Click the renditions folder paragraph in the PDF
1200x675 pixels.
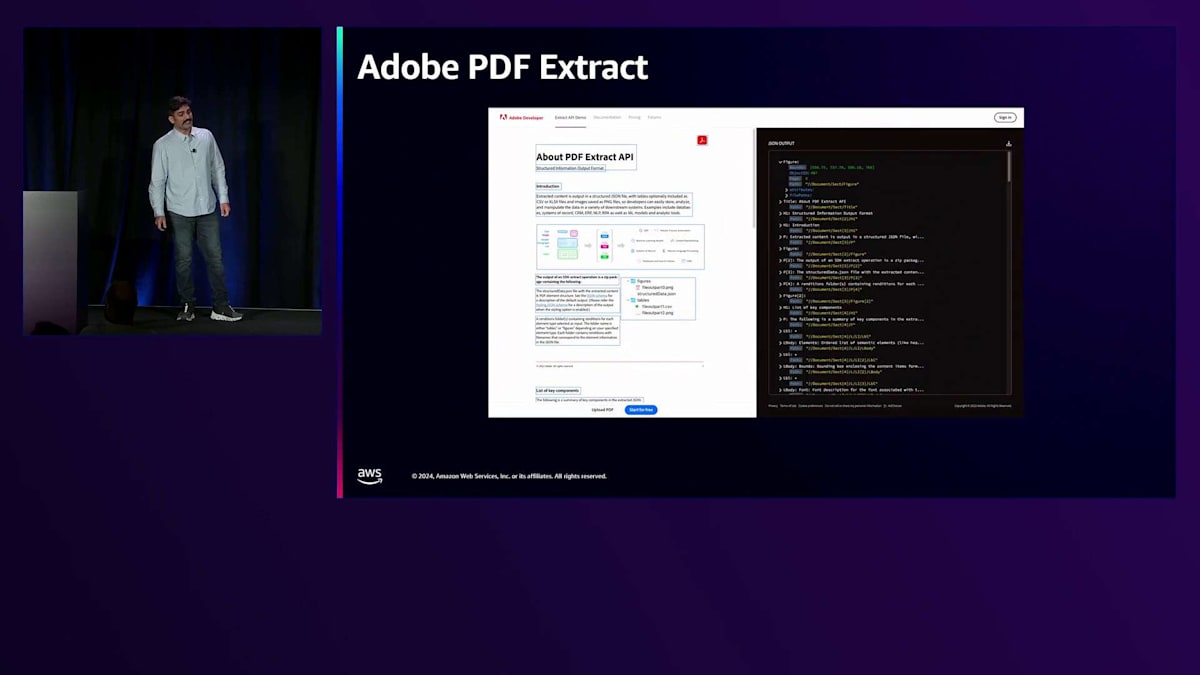pyautogui.click(x=577, y=330)
